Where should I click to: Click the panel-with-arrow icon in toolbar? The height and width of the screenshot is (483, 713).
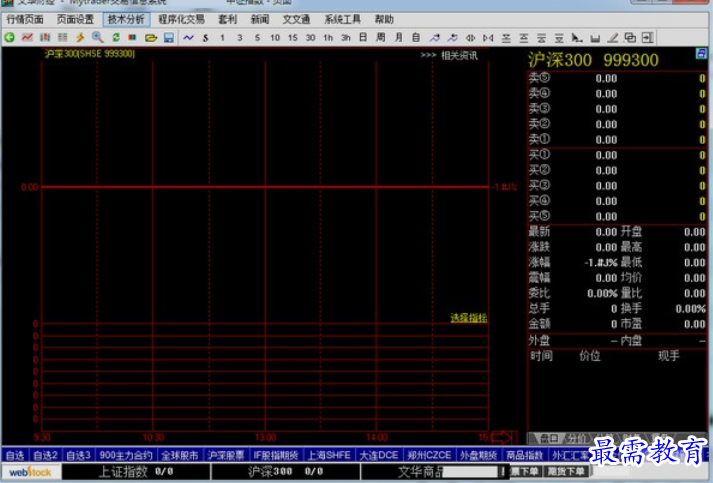(x=648, y=38)
